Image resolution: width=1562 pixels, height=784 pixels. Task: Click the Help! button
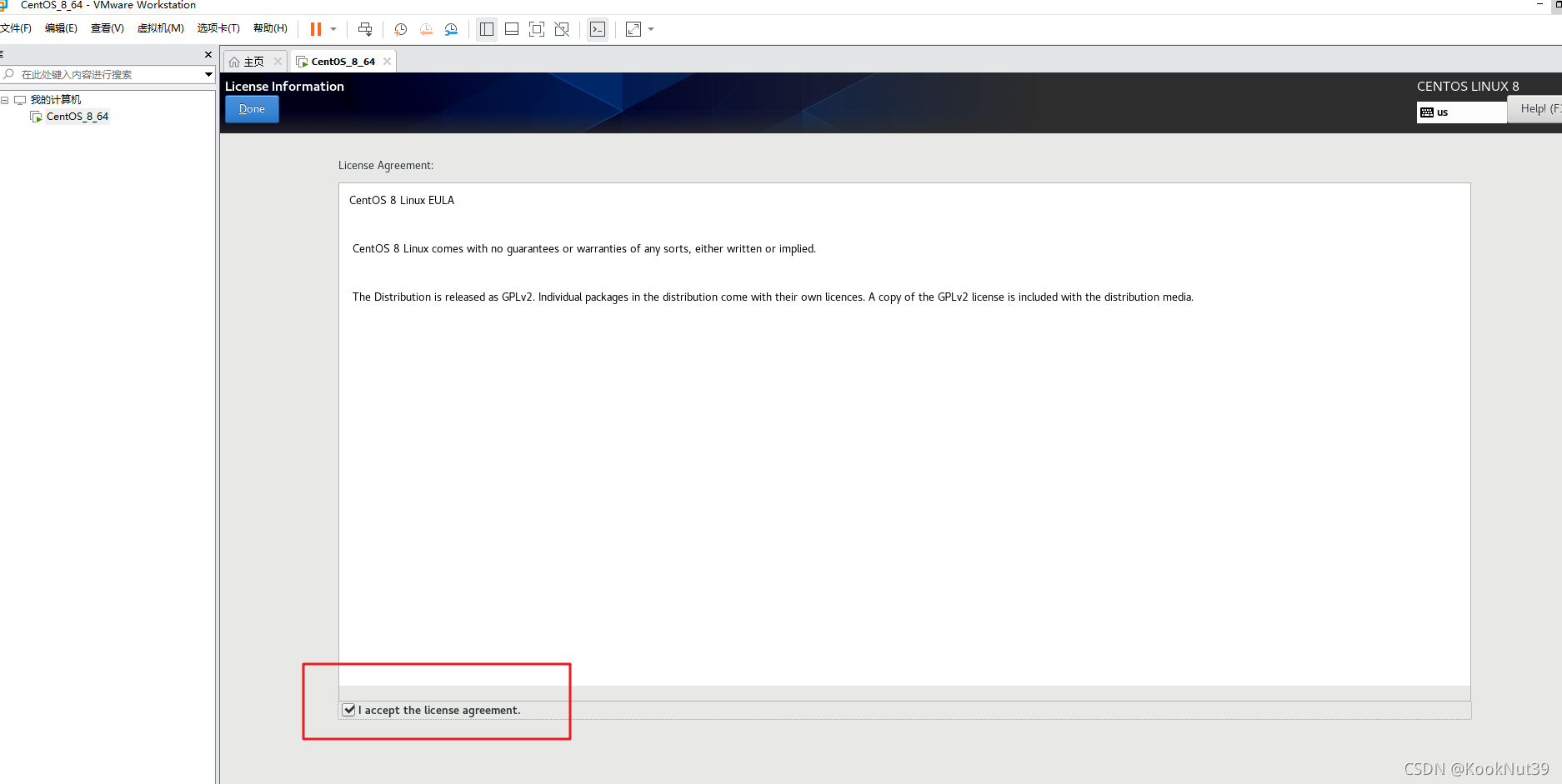point(1535,109)
